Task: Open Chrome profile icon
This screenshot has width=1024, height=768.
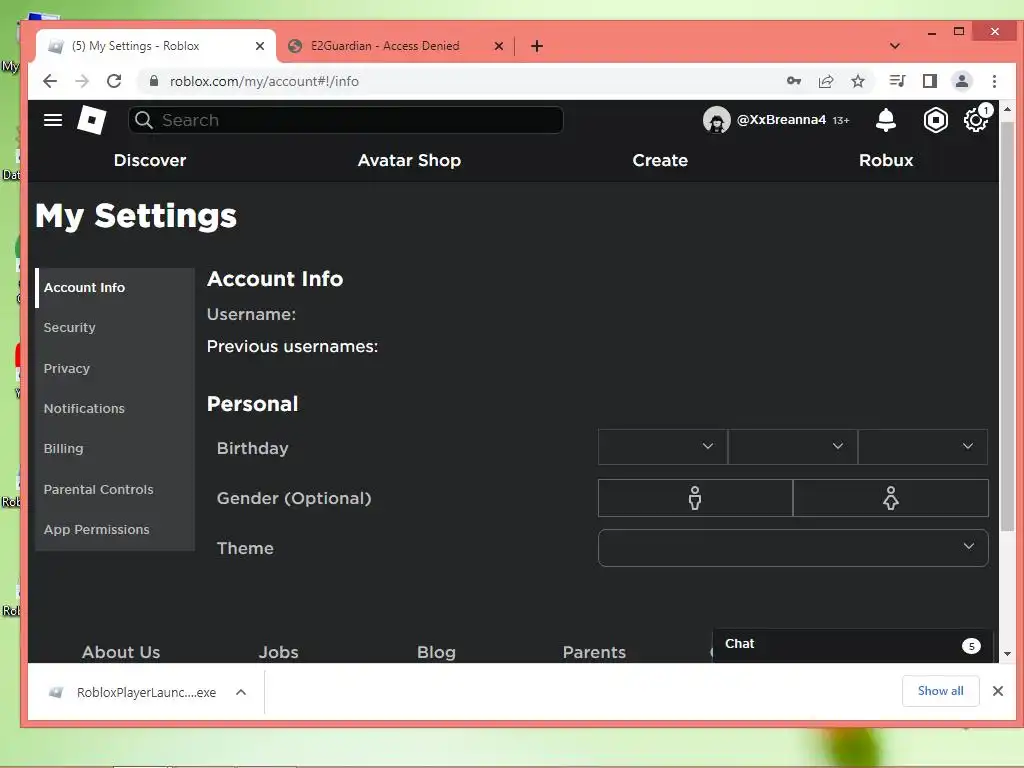Action: tap(962, 81)
